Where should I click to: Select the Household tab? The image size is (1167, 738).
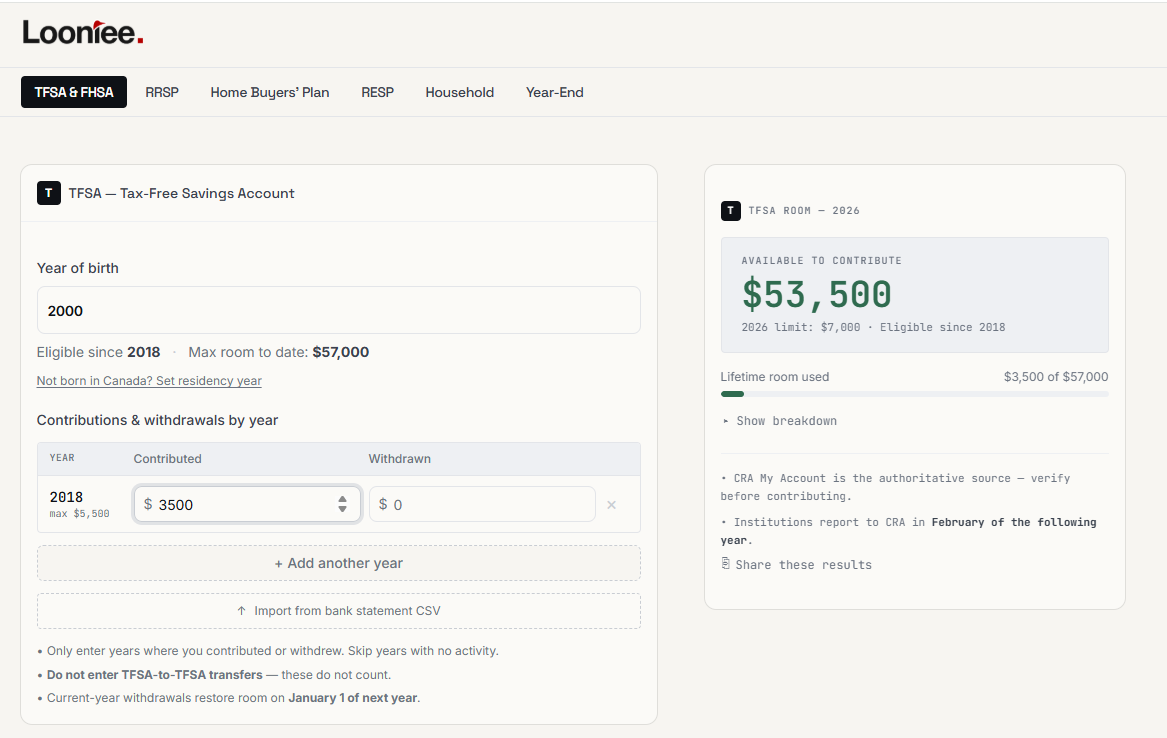click(x=459, y=92)
